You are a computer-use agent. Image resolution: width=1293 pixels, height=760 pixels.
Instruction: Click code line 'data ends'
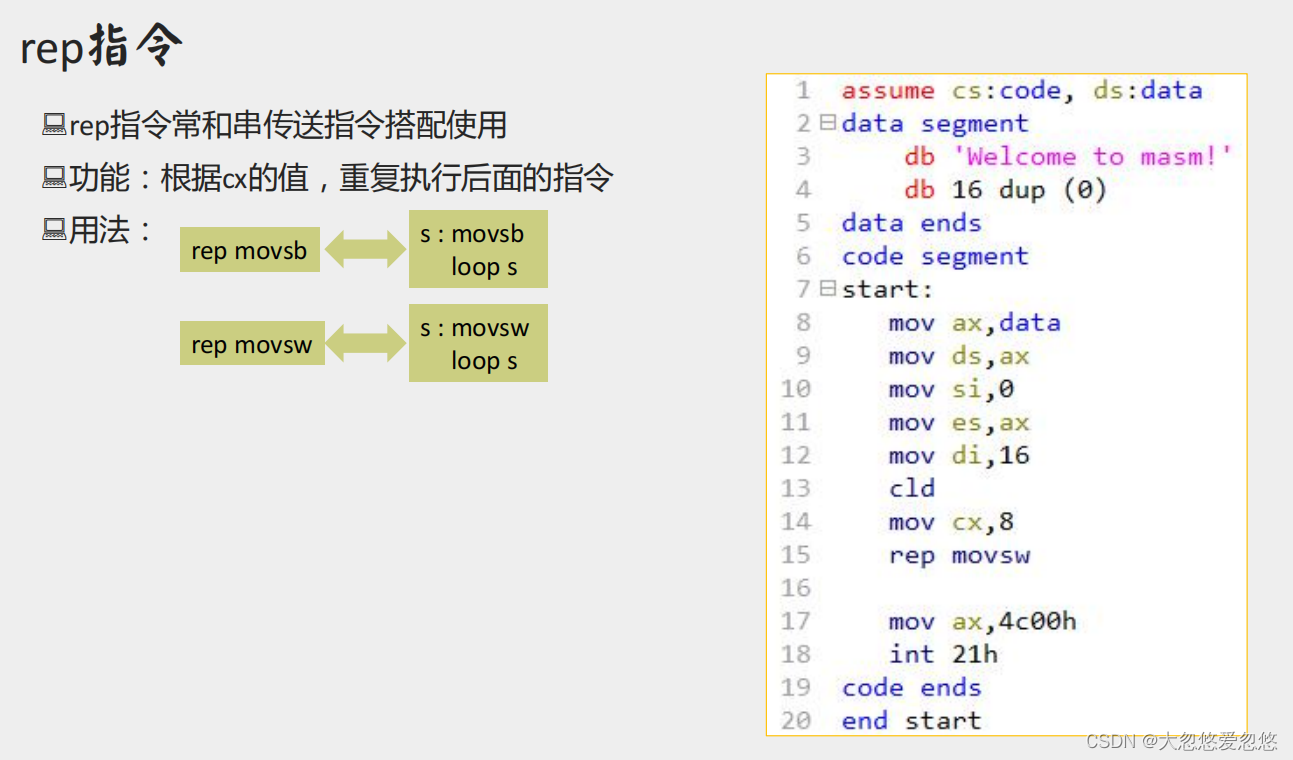(911, 222)
